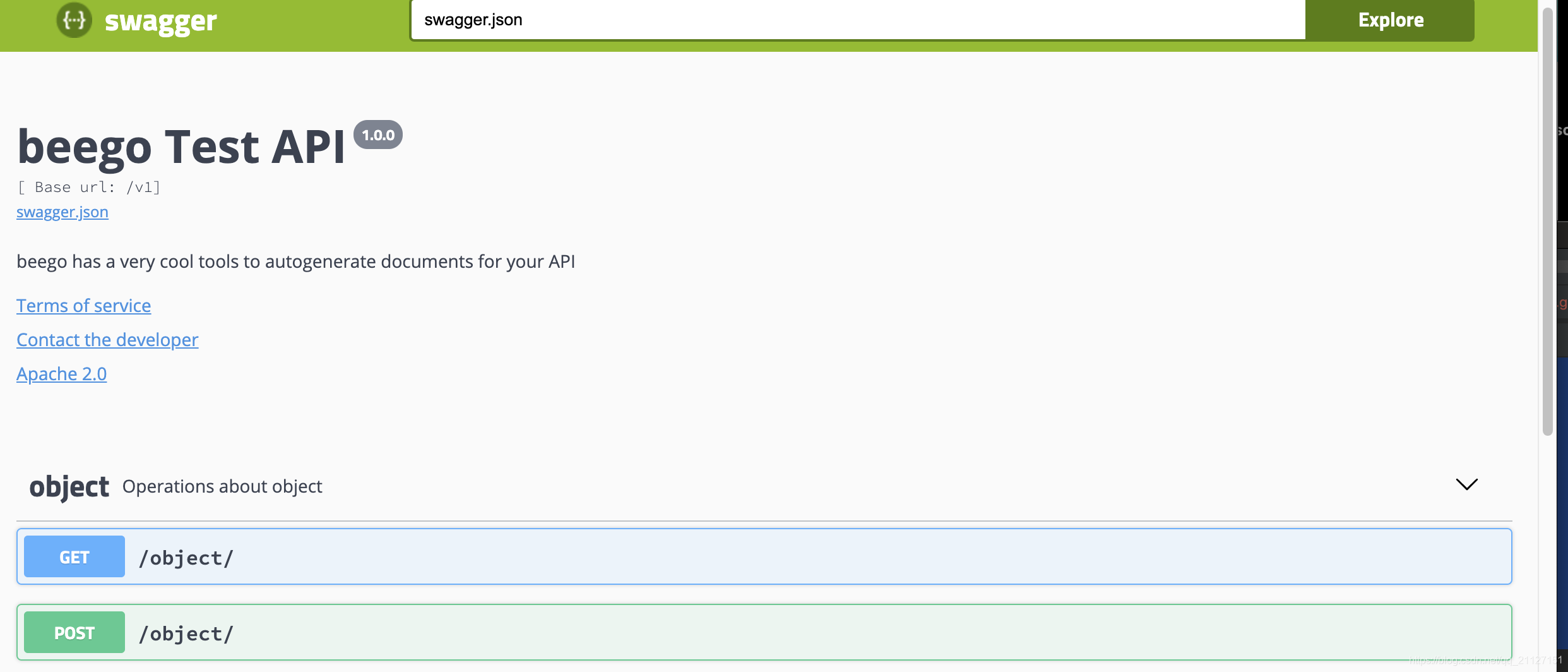Click the page vertical scrollbar
This screenshot has width=1568, height=672.
(1547, 221)
